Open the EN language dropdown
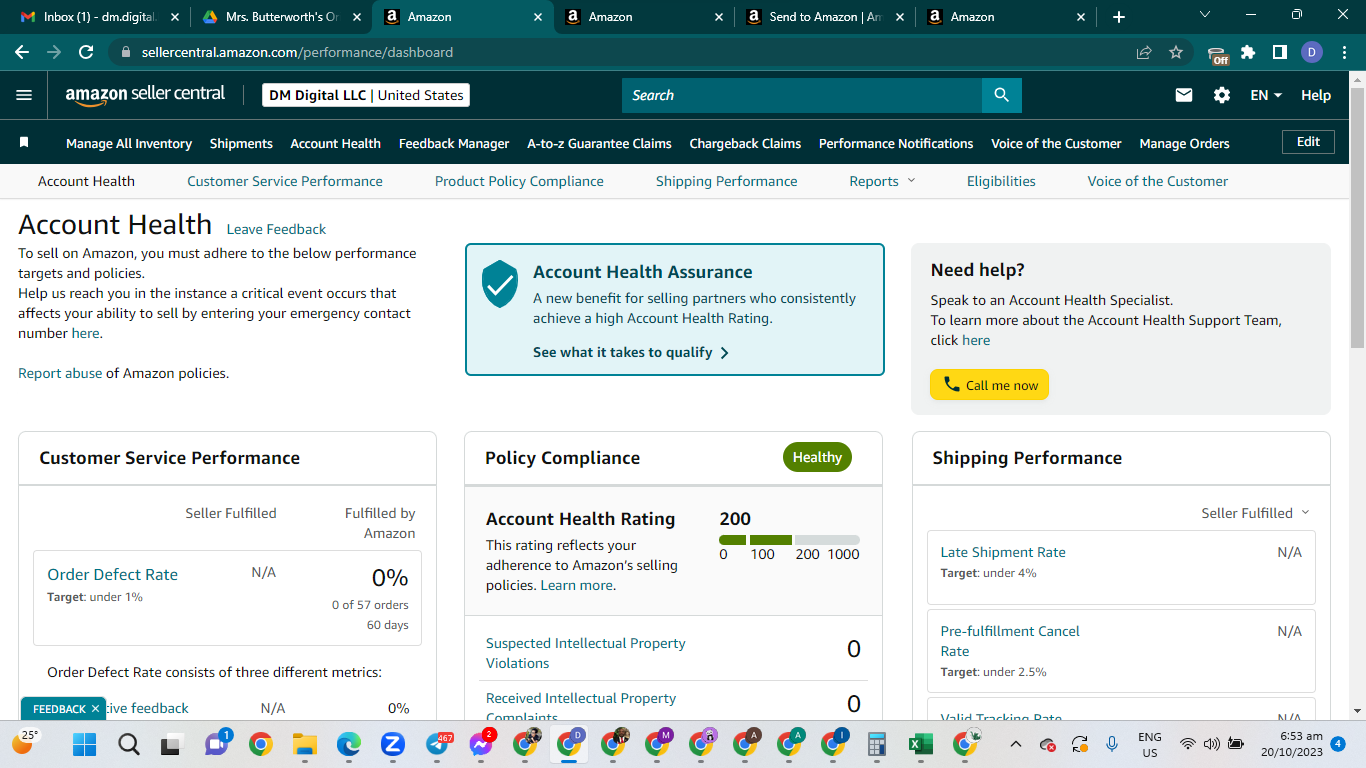This screenshot has width=1366, height=768. coord(1266,95)
